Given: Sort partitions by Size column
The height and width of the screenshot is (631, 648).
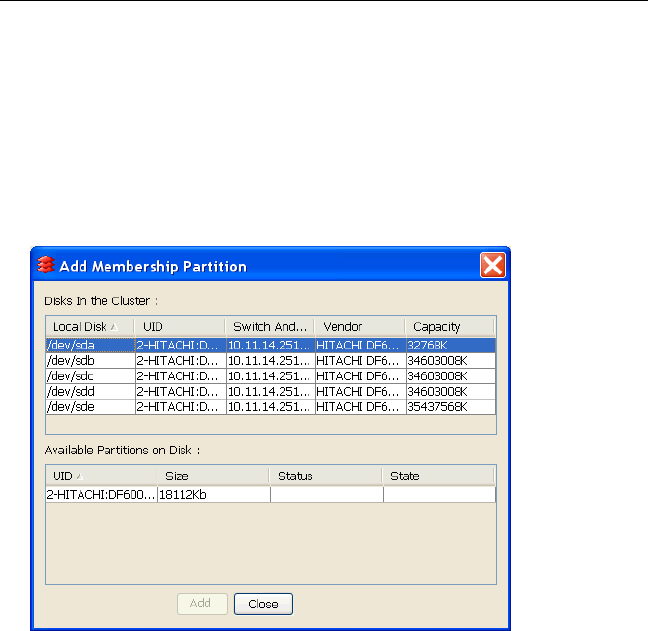Looking at the screenshot, I should tap(212, 476).
